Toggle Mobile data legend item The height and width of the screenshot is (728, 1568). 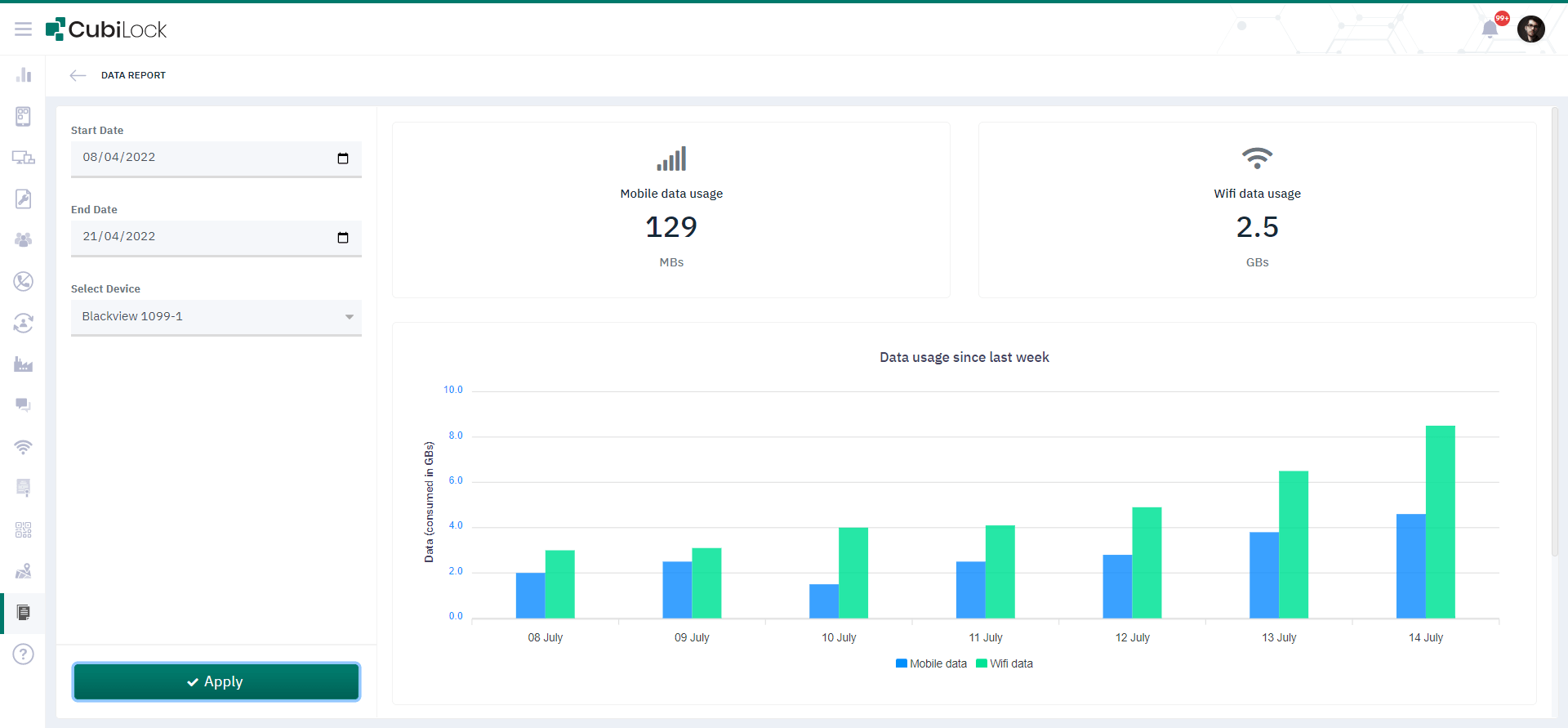point(931,663)
